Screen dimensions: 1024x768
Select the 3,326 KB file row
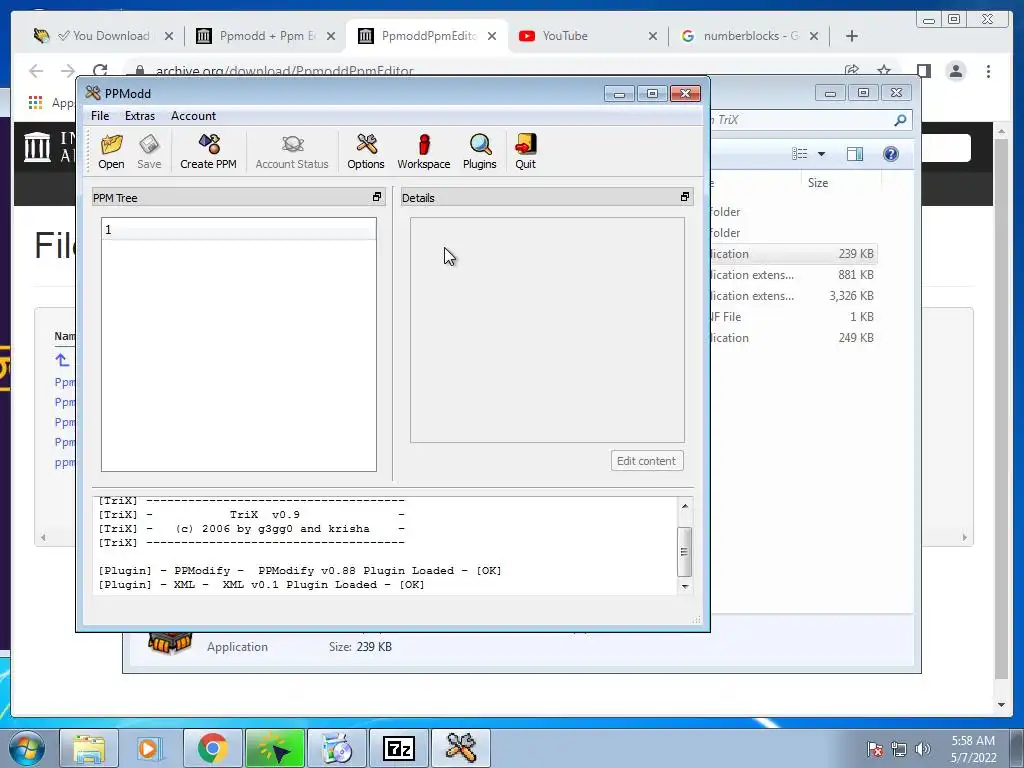pyautogui.click(x=793, y=296)
